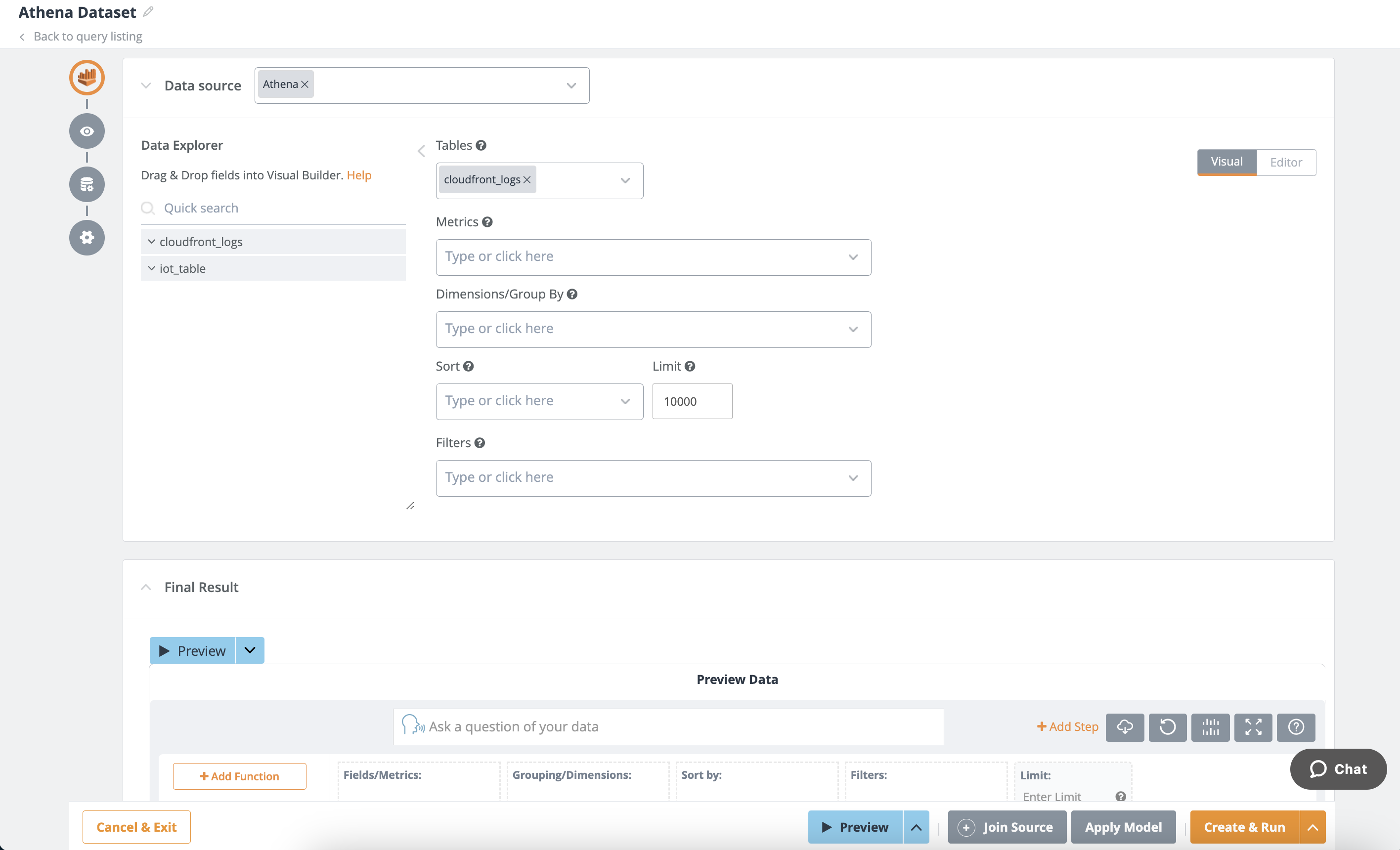Image resolution: width=1400 pixels, height=850 pixels.
Task: Click the Athena data source step icon
Action: tap(87, 77)
